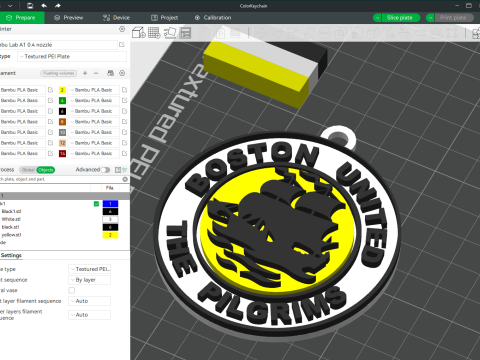Click the redo arrow icon
Viewport: 480px width, 360px height.
58,6
